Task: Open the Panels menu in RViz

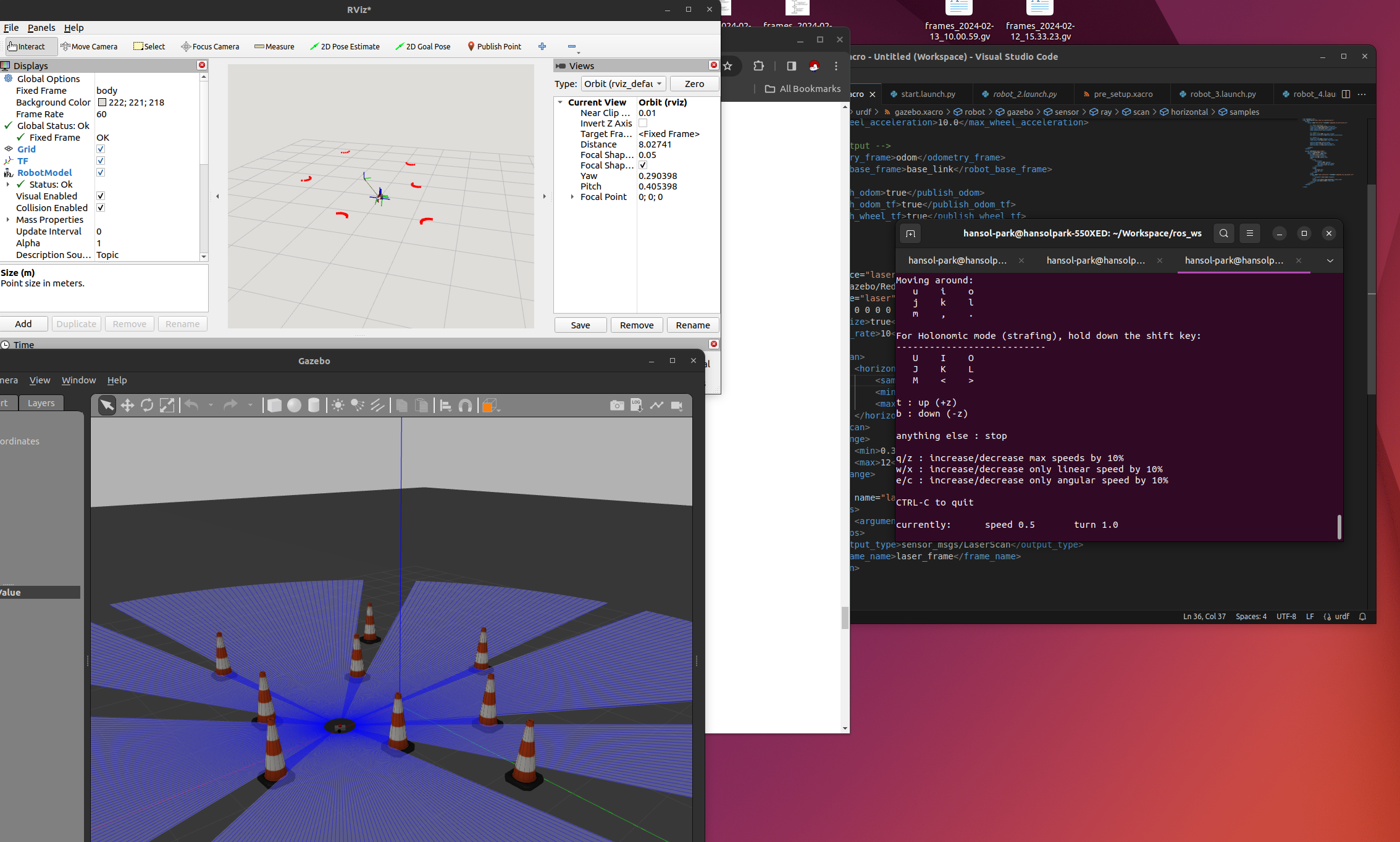Action: (x=41, y=28)
